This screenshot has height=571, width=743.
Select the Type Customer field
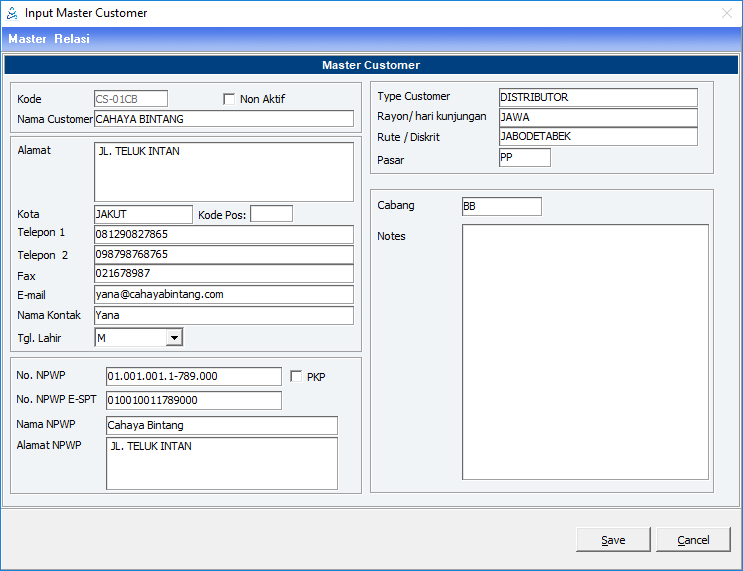[x=597, y=97]
